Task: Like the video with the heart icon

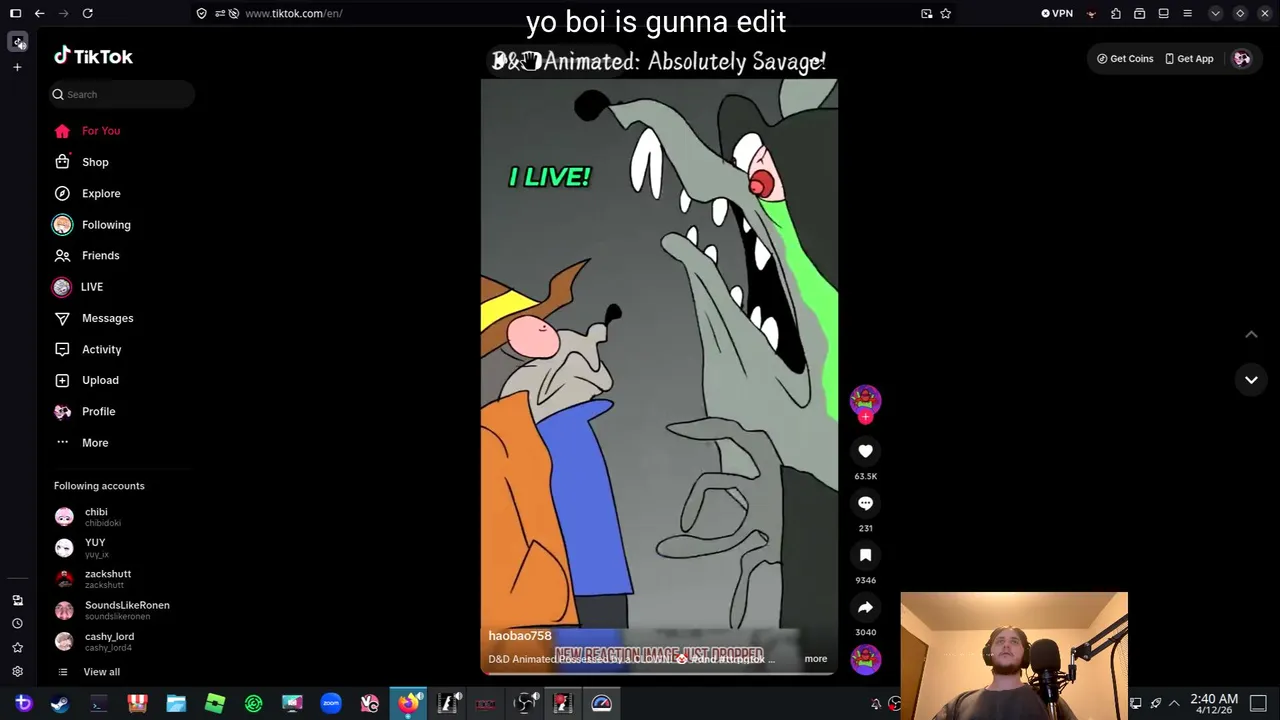Action: 865,451
